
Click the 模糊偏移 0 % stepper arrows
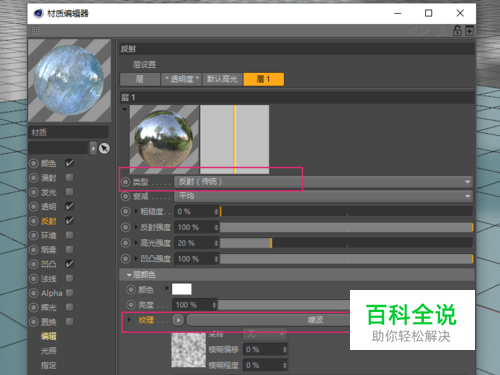(285, 349)
